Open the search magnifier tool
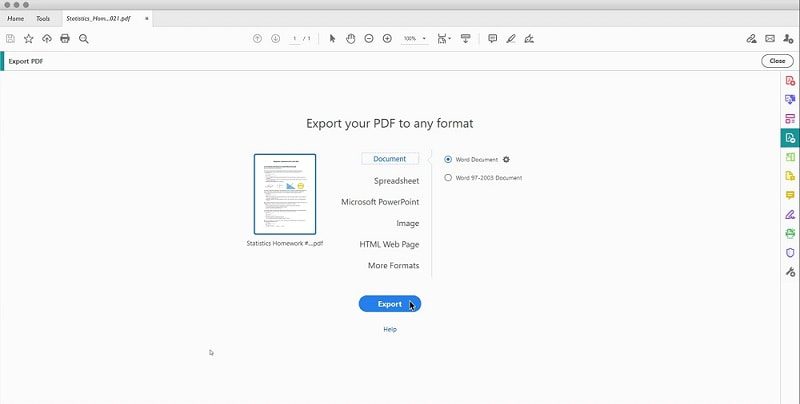 point(84,39)
